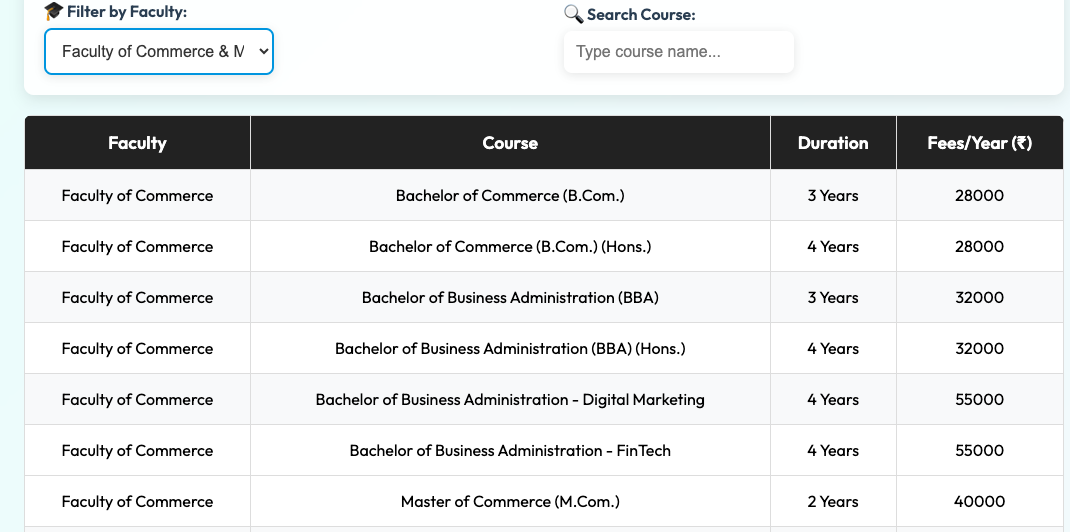Image resolution: width=1070 pixels, height=532 pixels.
Task: Click the 40000 fee cell for M.Com.
Action: coord(979,501)
